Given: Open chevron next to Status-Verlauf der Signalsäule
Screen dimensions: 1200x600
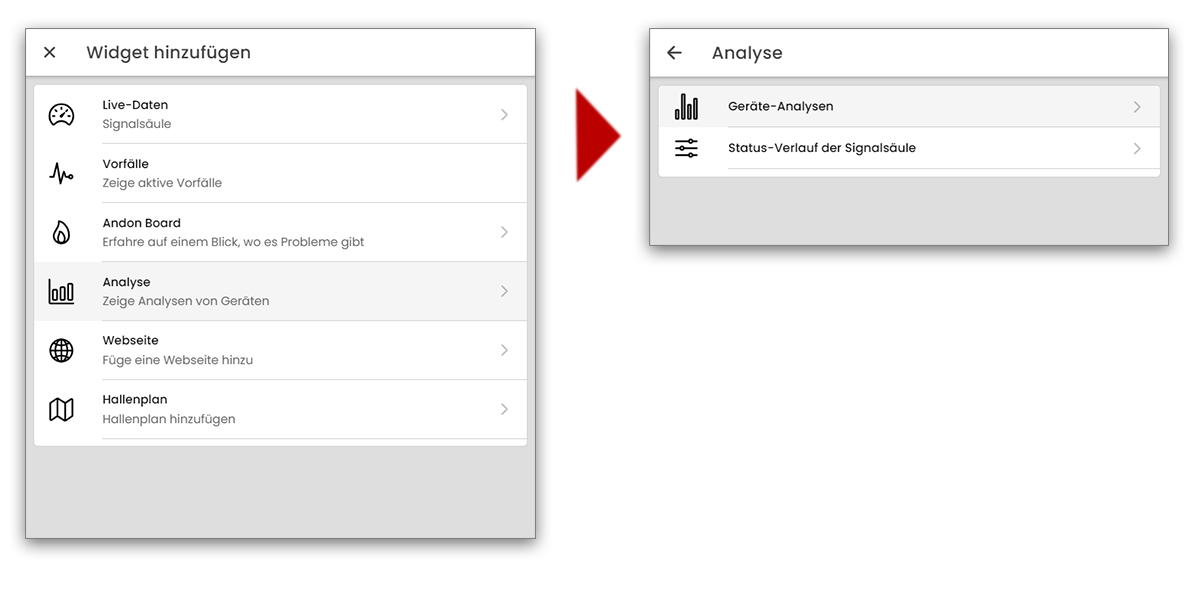Looking at the screenshot, I should click(x=1137, y=149).
